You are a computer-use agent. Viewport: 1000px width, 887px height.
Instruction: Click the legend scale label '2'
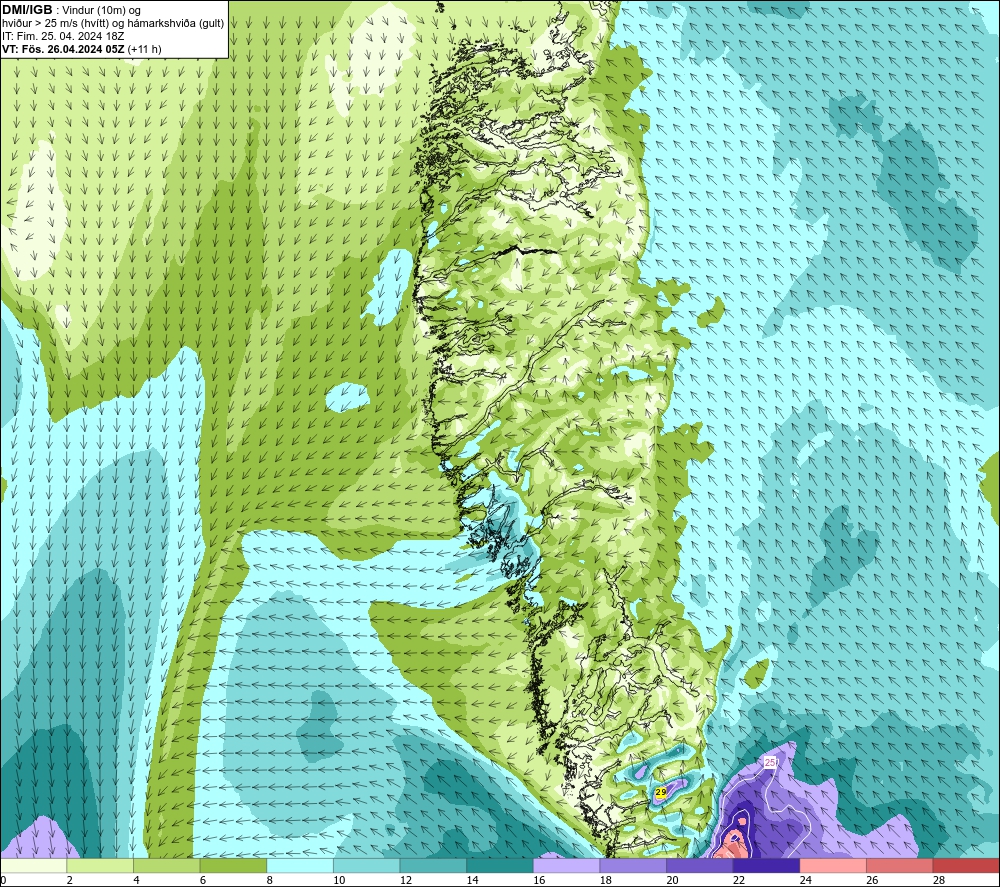click(70, 880)
